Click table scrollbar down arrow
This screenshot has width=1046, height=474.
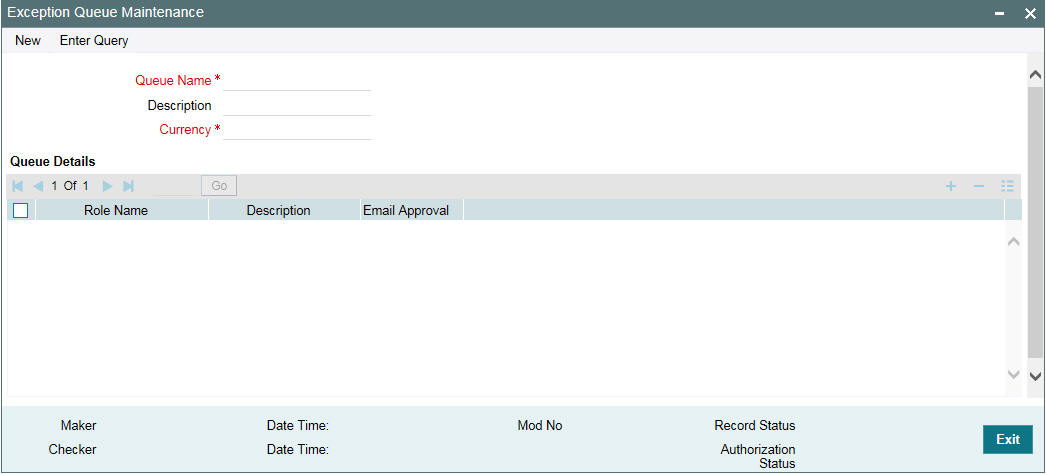pyautogui.click(x=1013, y=375)
